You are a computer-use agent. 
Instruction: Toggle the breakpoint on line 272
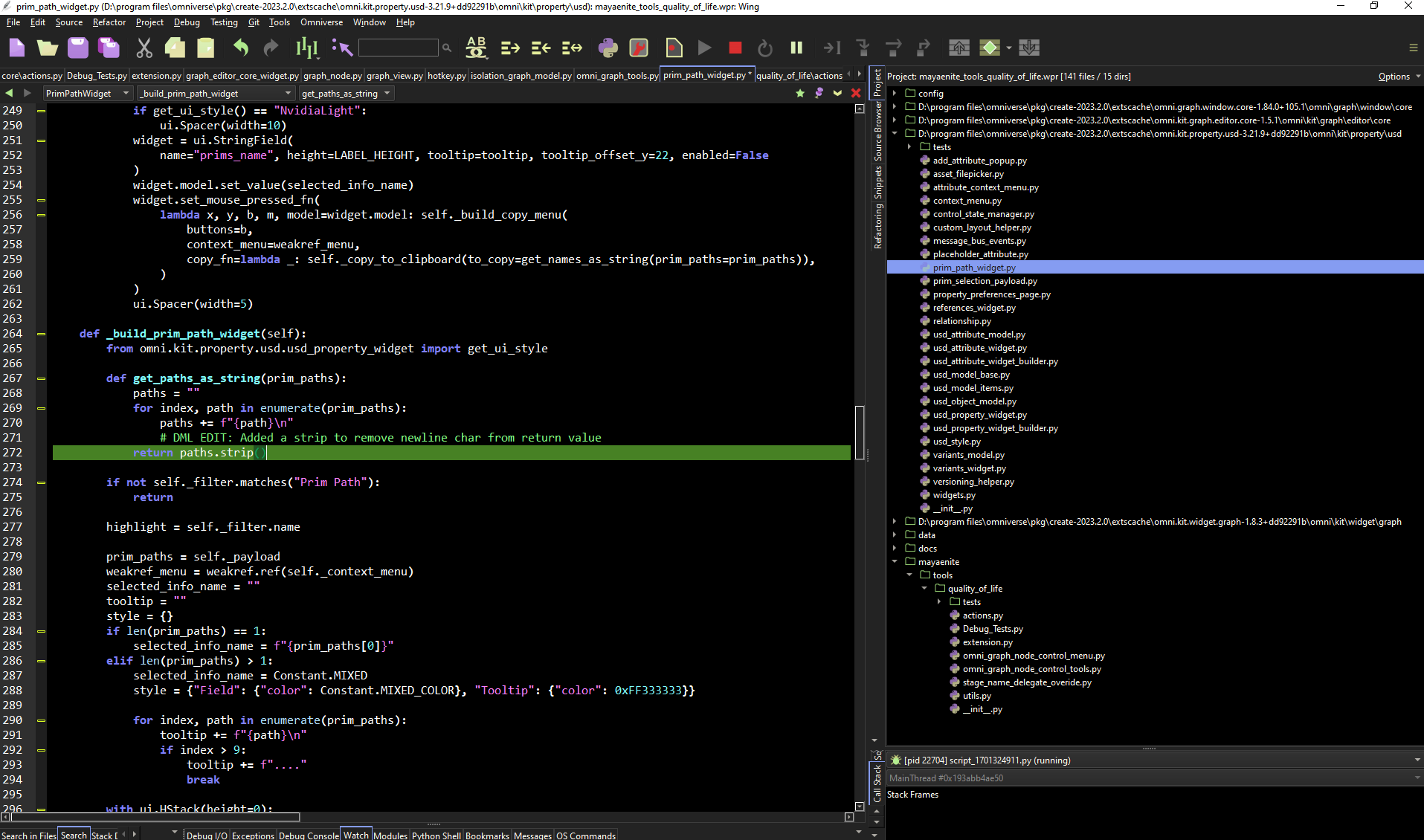click(x=41, y=453)
